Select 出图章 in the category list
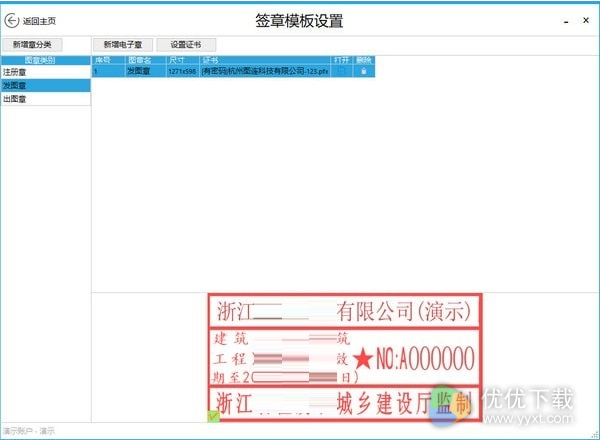The image size is (600, 440). (46, 99)
